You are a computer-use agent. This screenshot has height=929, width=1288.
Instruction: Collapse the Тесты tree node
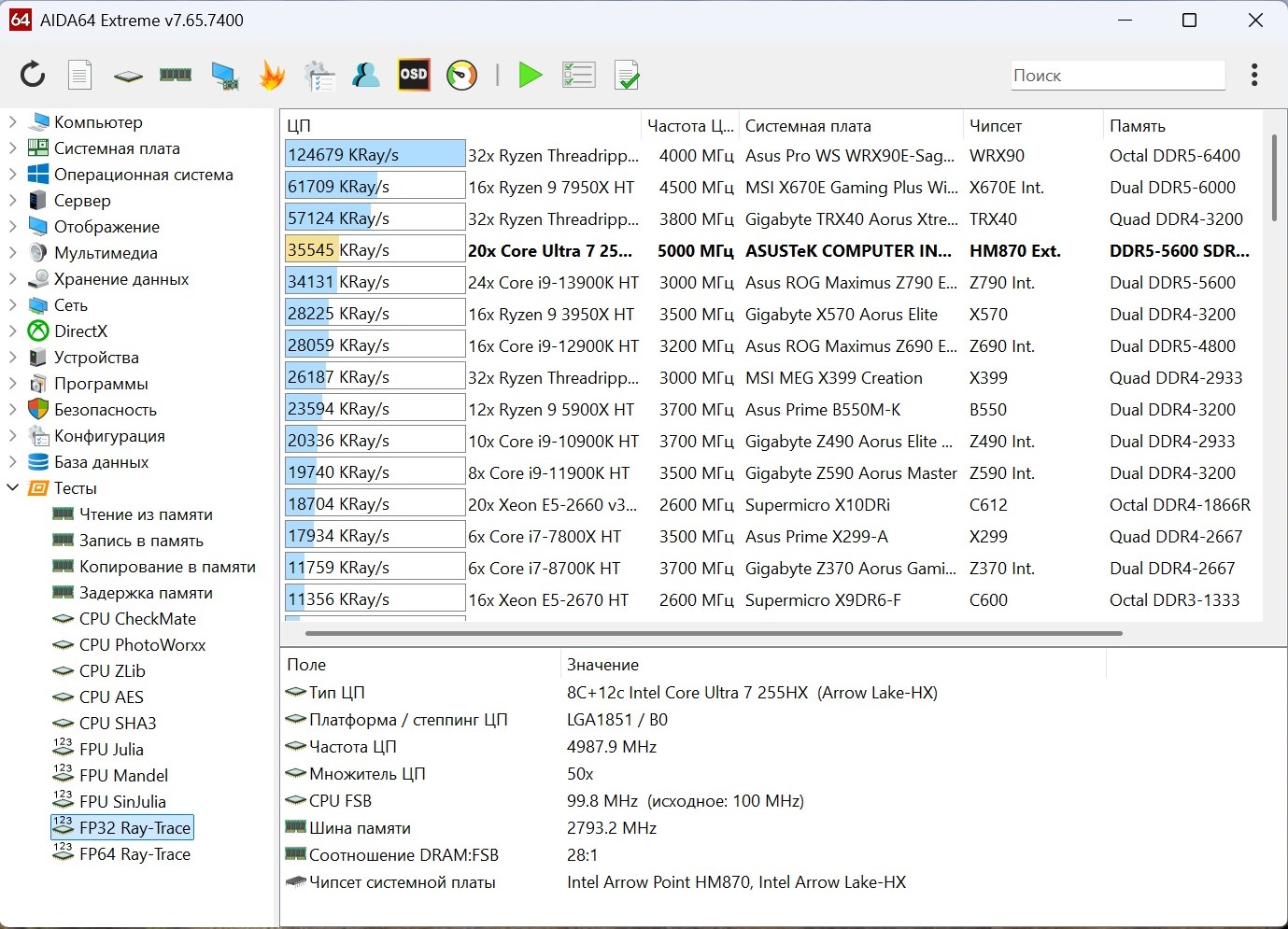pos(13,487)
